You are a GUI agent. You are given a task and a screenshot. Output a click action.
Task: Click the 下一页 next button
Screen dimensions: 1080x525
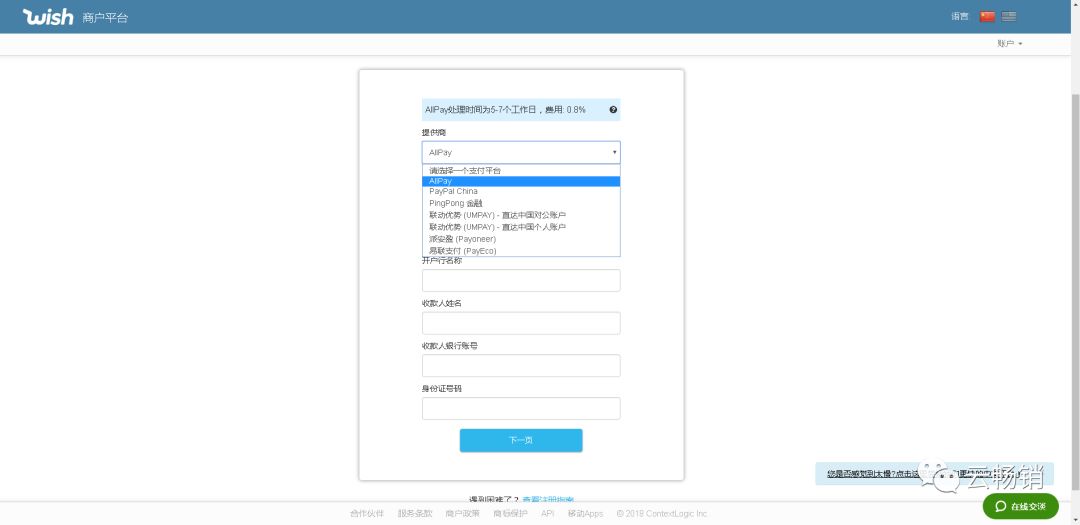[x=521, y=440]
